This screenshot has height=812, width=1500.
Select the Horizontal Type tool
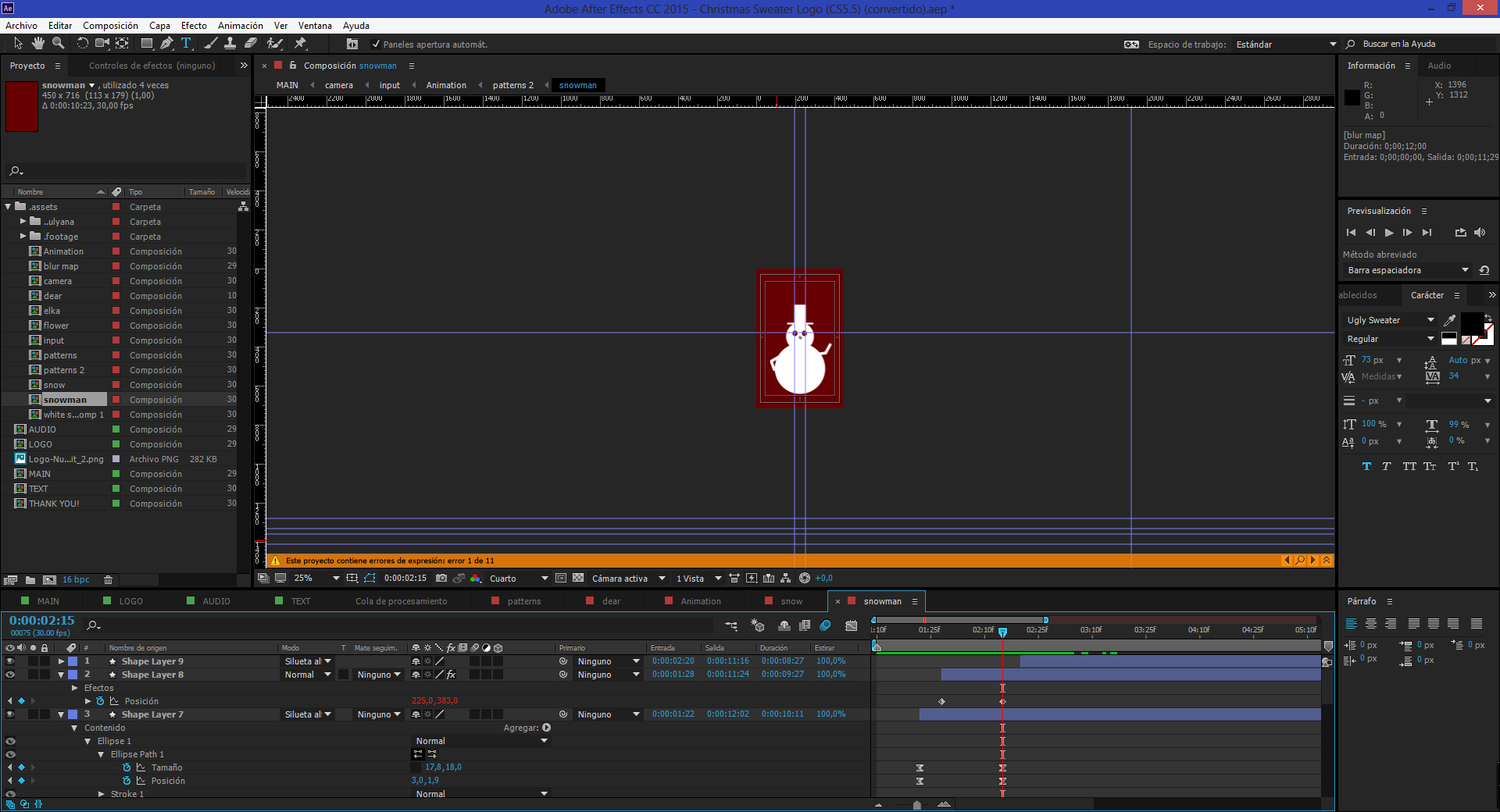point(186,44)
